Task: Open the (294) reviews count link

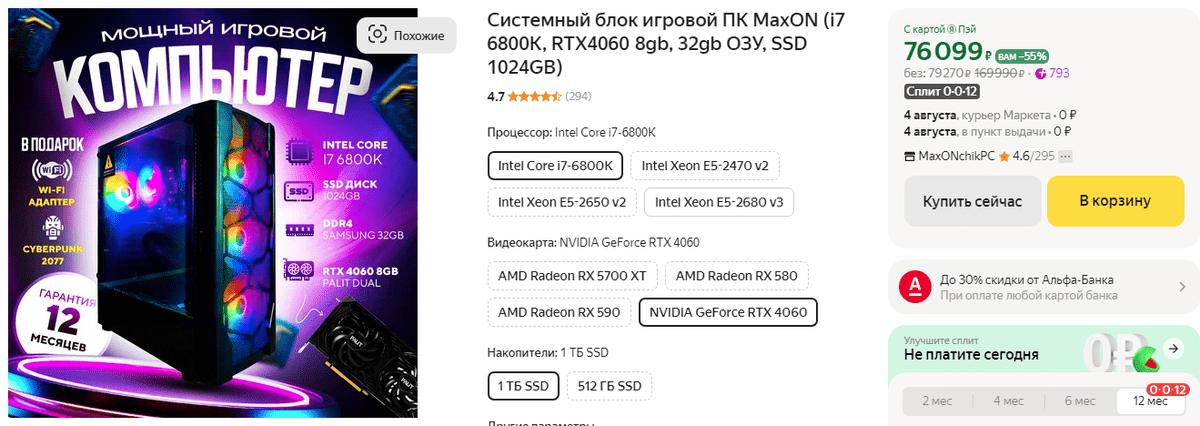Action: point(578,97)
